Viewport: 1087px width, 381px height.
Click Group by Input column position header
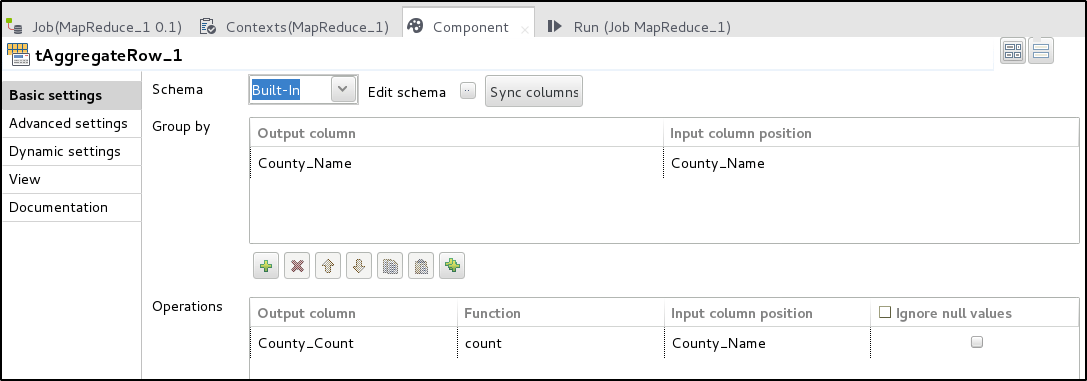pos(871,133)
